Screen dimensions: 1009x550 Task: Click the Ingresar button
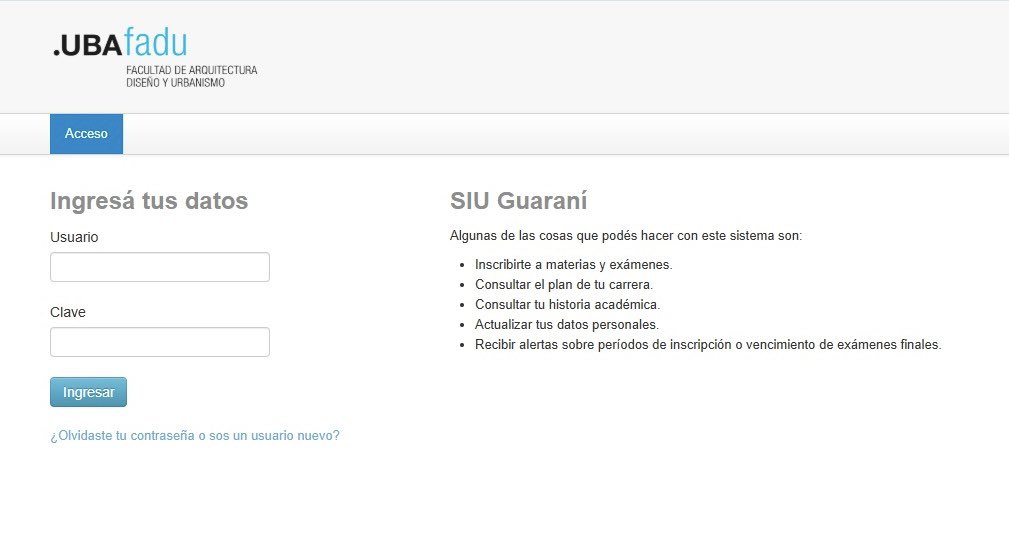click(x=88, y=392)
